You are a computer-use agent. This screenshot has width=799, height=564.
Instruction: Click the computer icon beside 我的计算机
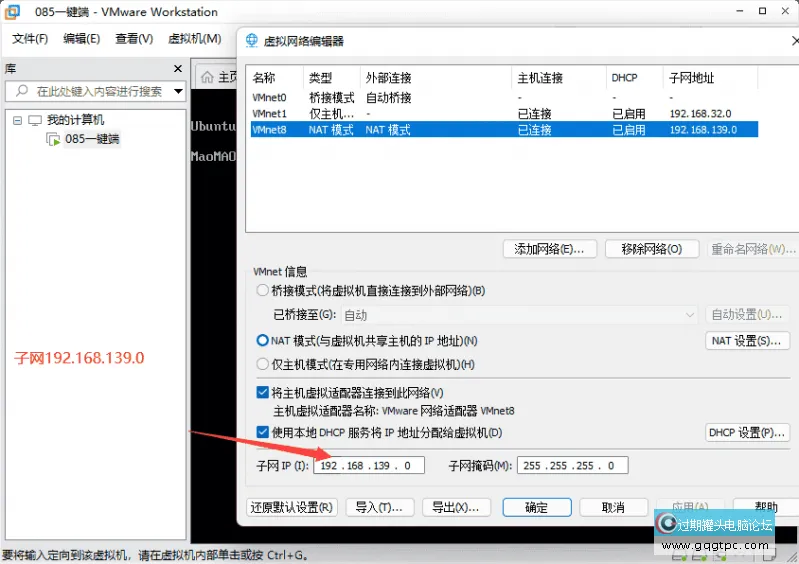coord(35,121)
